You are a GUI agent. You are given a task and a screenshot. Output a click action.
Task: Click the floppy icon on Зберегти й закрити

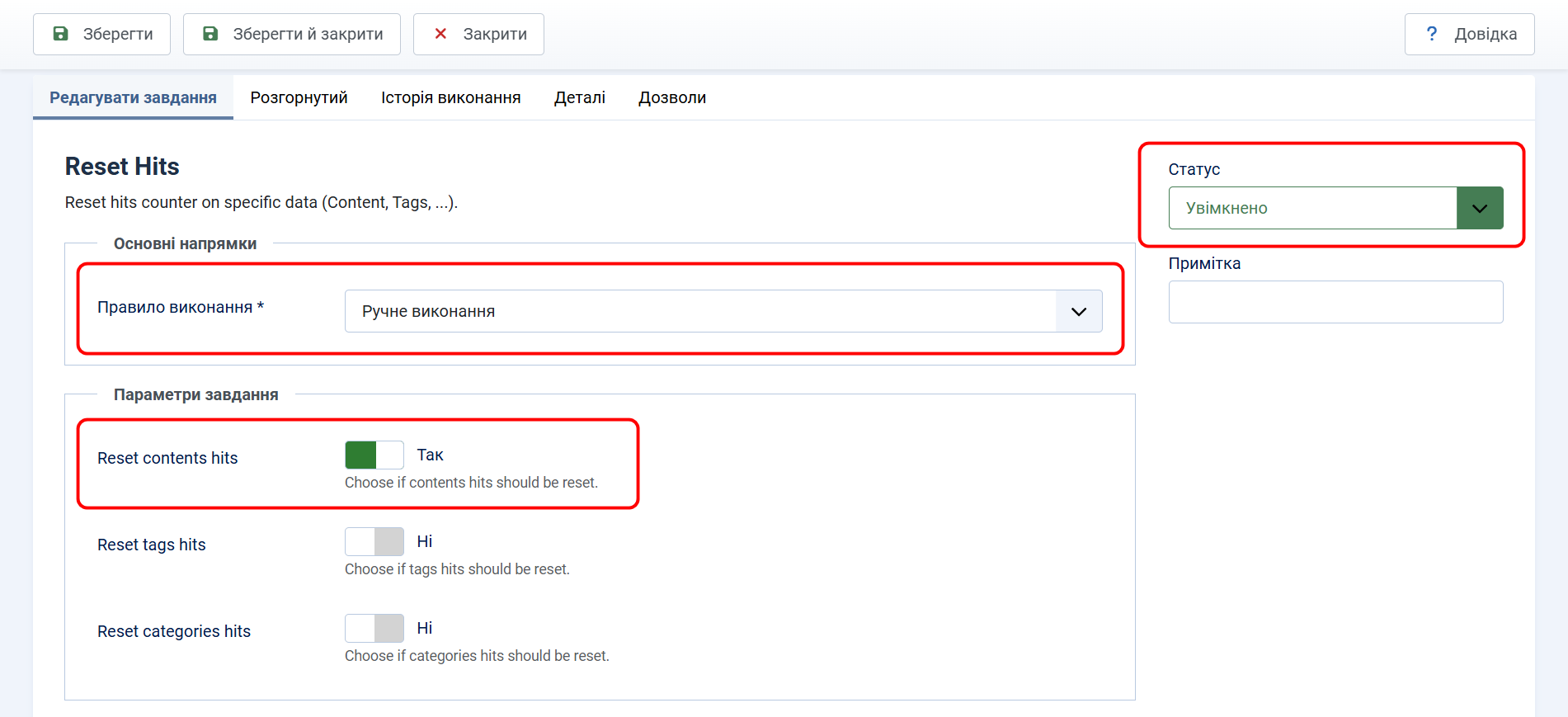(x=210, y=34)
